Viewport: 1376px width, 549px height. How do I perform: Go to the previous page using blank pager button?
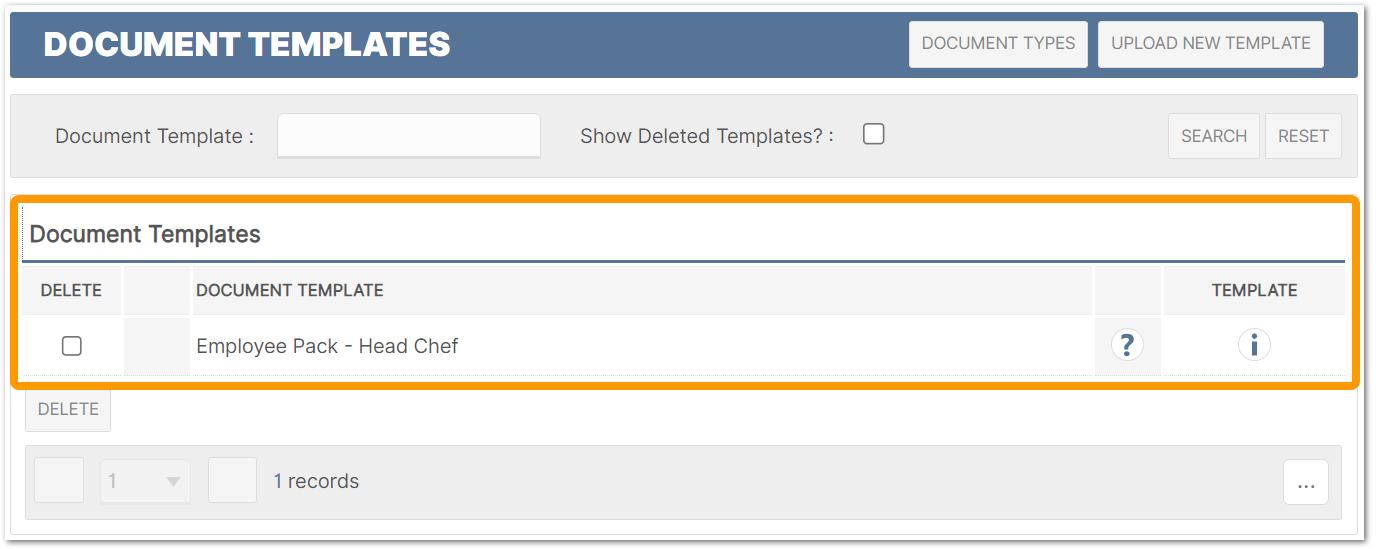pyautogui.click(x=60, y=481)
